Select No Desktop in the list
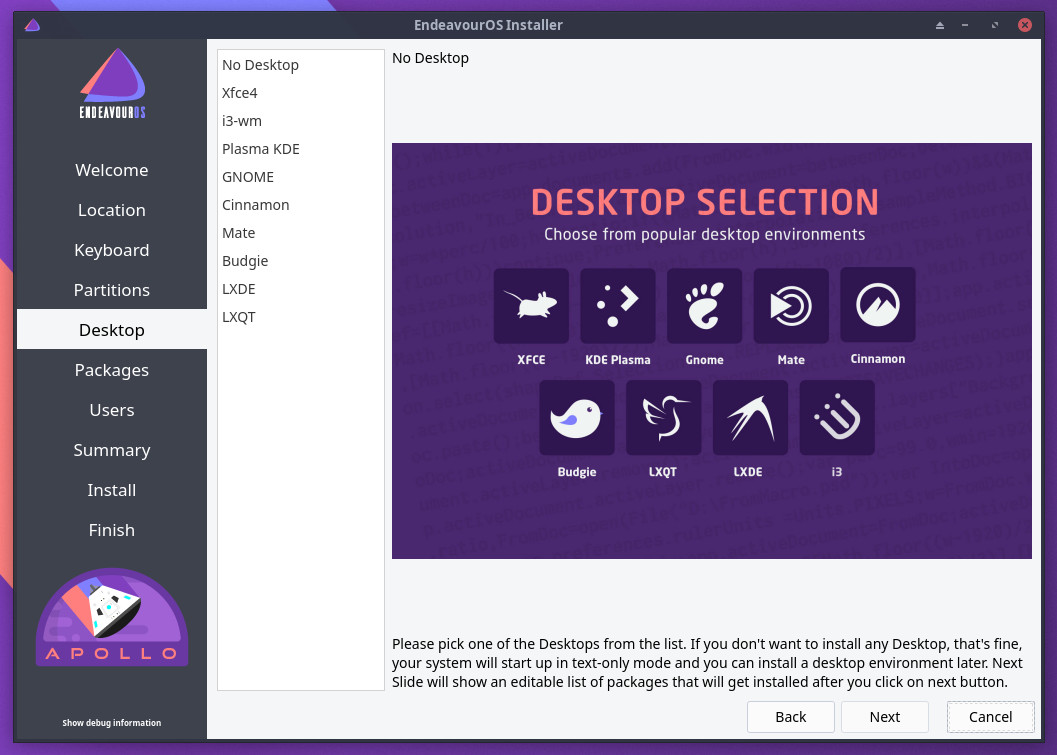 301,65
